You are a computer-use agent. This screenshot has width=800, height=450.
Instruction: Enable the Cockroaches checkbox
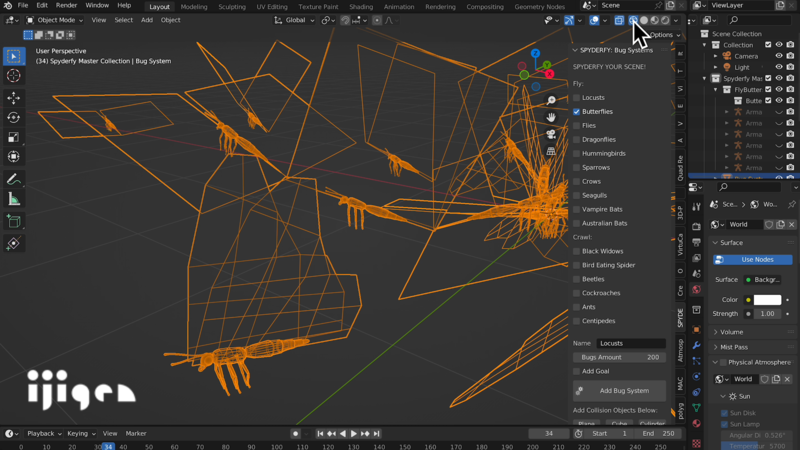coord(577,293)
